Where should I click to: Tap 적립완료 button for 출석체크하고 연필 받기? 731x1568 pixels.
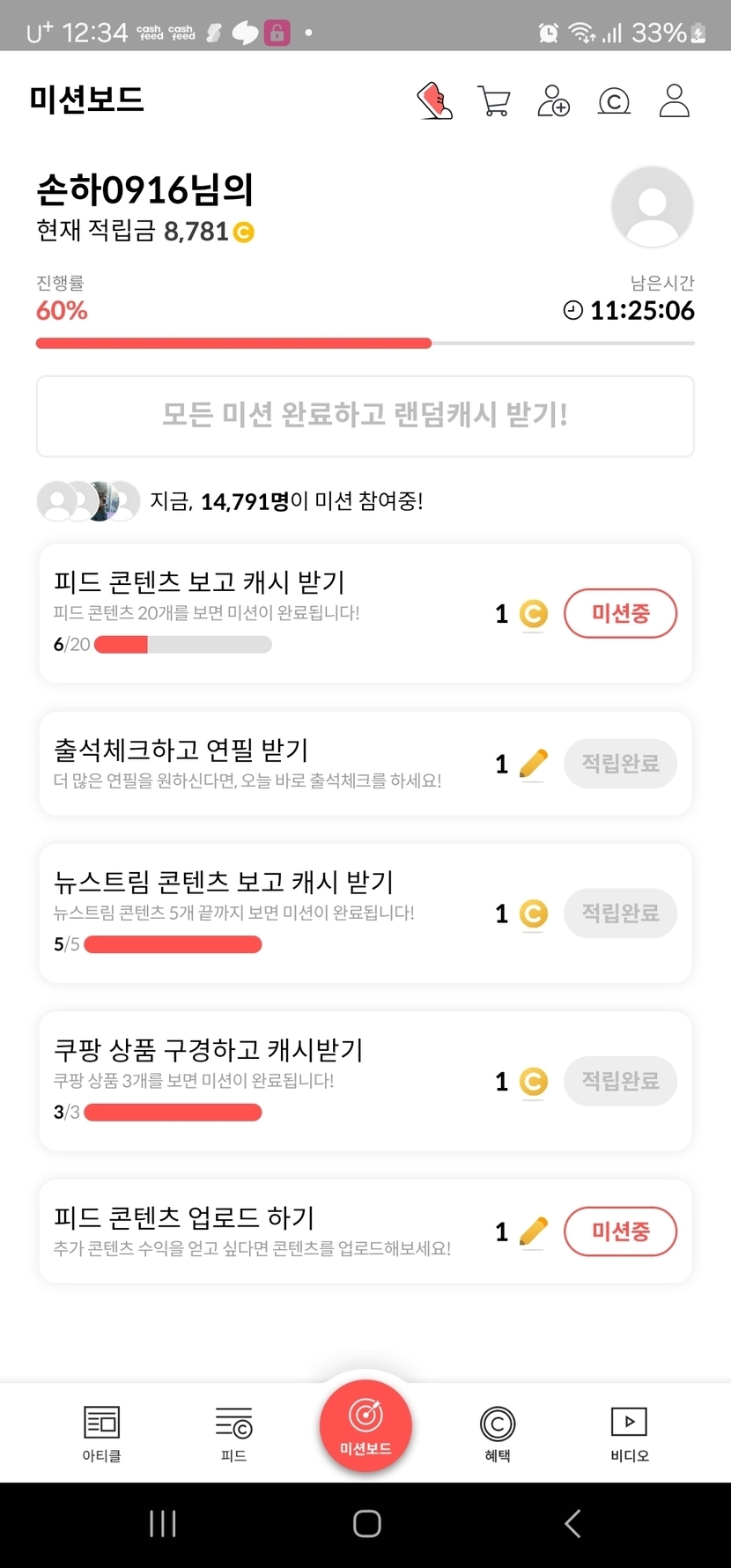[x=620, y=764]
